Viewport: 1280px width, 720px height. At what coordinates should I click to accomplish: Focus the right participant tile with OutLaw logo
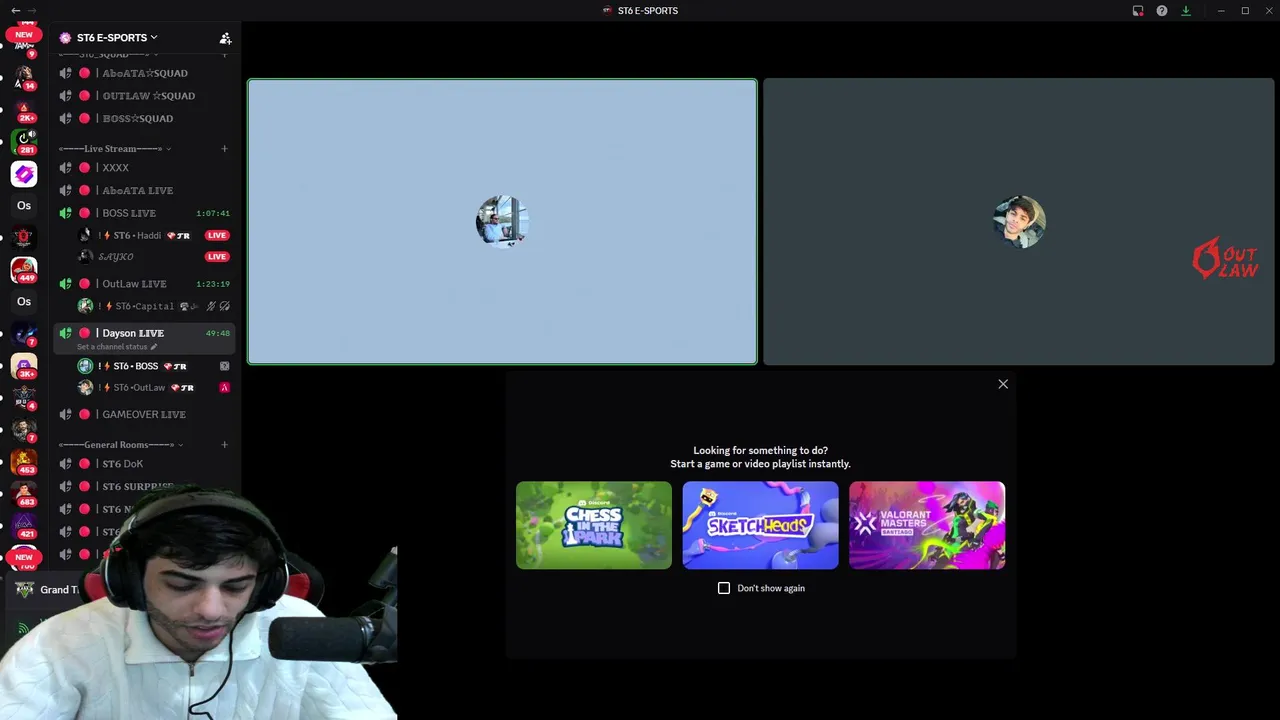coord(1019,222)
